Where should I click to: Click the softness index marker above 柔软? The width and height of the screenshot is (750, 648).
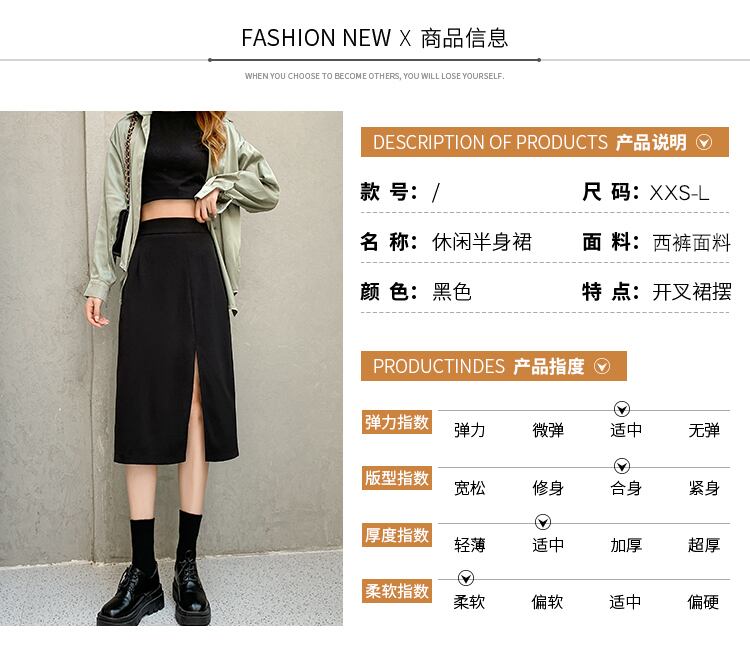tap(466, 578)
